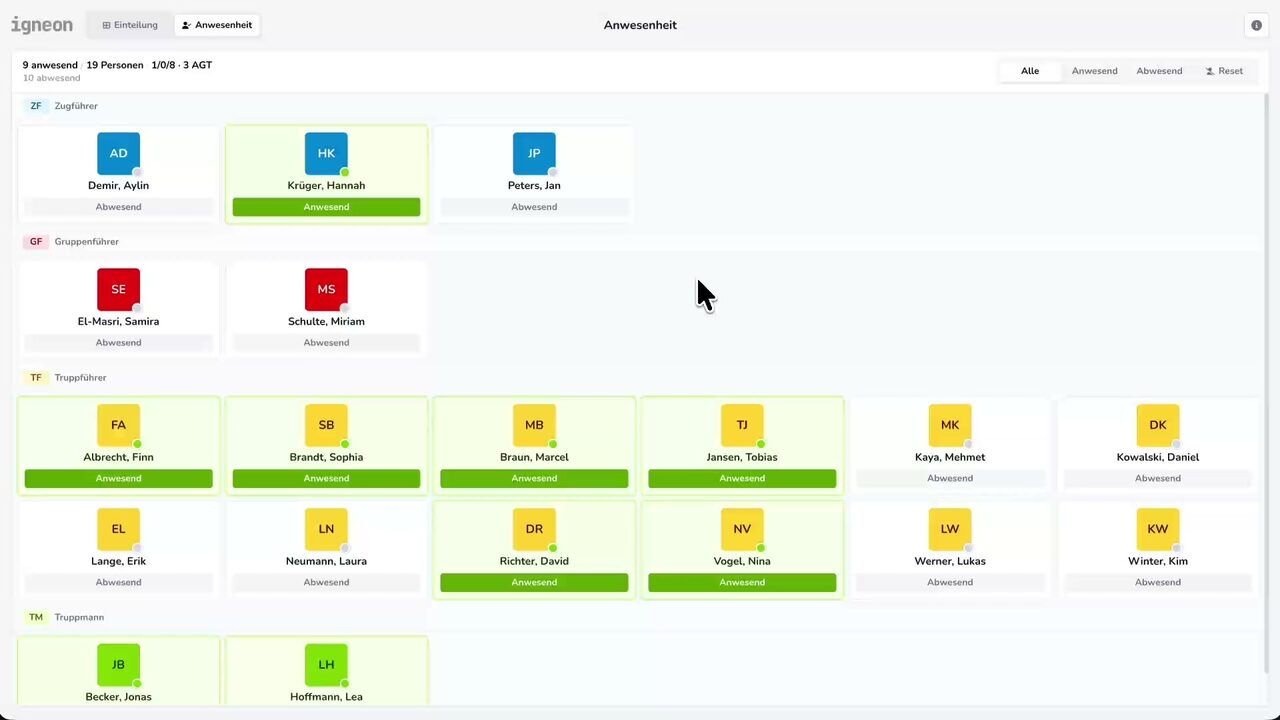Click Hannah Krüger's HK avatar
This screenshot has width=1280, height=720.
point(326,153)
